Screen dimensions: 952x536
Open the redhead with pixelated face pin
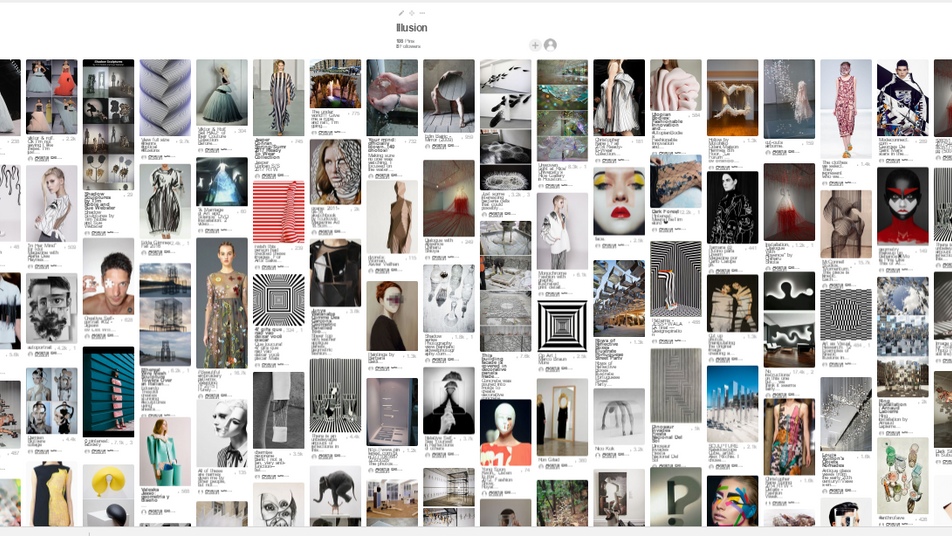coord(392,316)
